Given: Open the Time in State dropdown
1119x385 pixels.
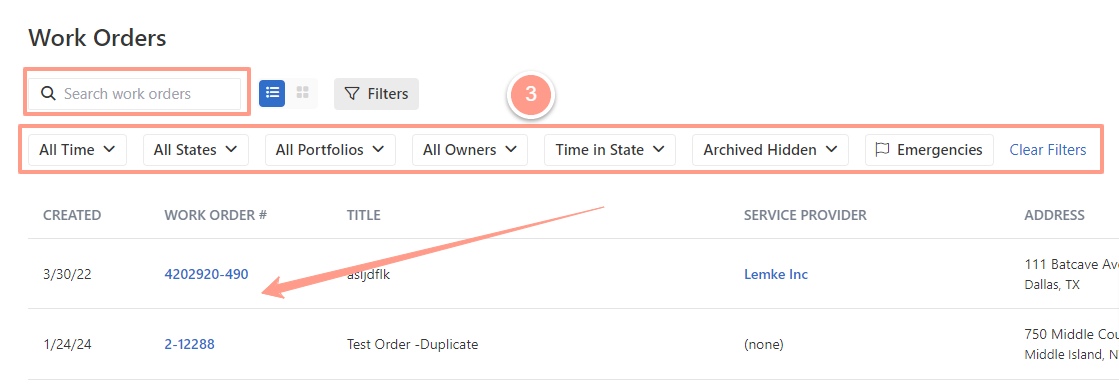Looking at the screenshot, I should (x=610, y=150).
